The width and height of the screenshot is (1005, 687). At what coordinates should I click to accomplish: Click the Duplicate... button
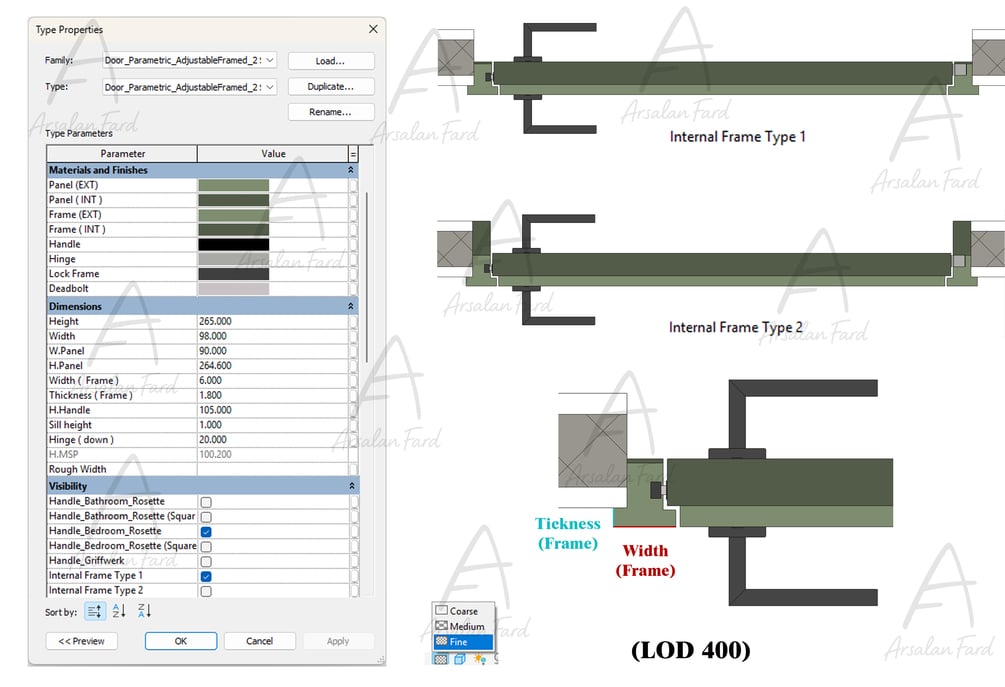point(331,87)
